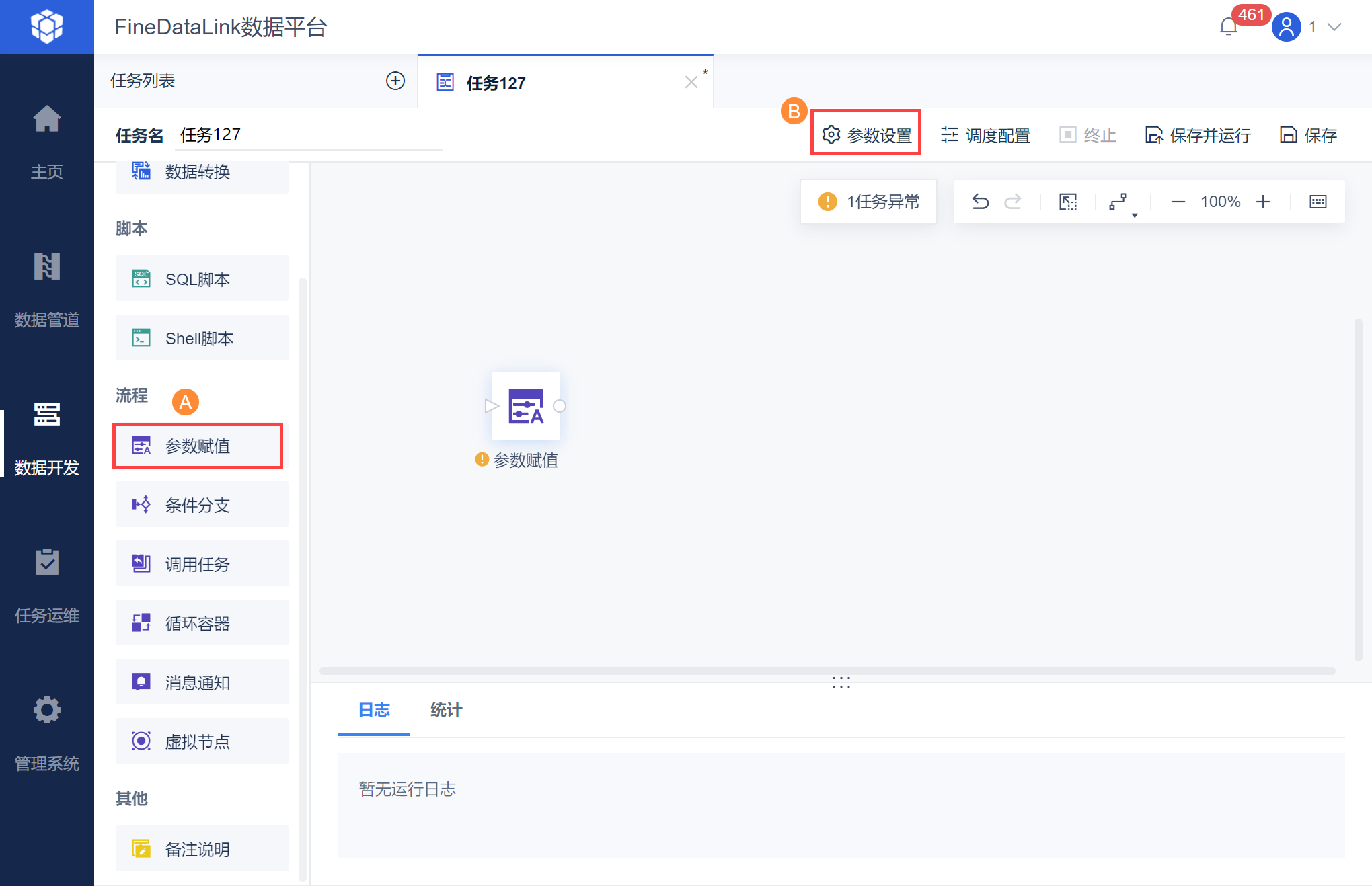Click the 参数设置 button
Viewport: 1372px width, 886px height.
click(x=866, y=135)
